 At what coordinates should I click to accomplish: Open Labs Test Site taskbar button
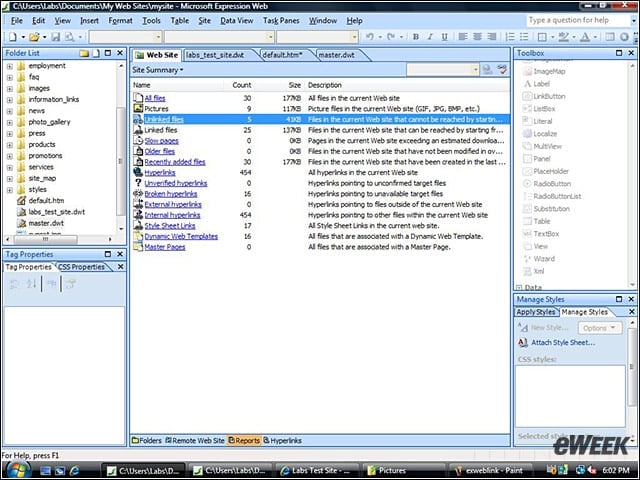coord(317,471)
